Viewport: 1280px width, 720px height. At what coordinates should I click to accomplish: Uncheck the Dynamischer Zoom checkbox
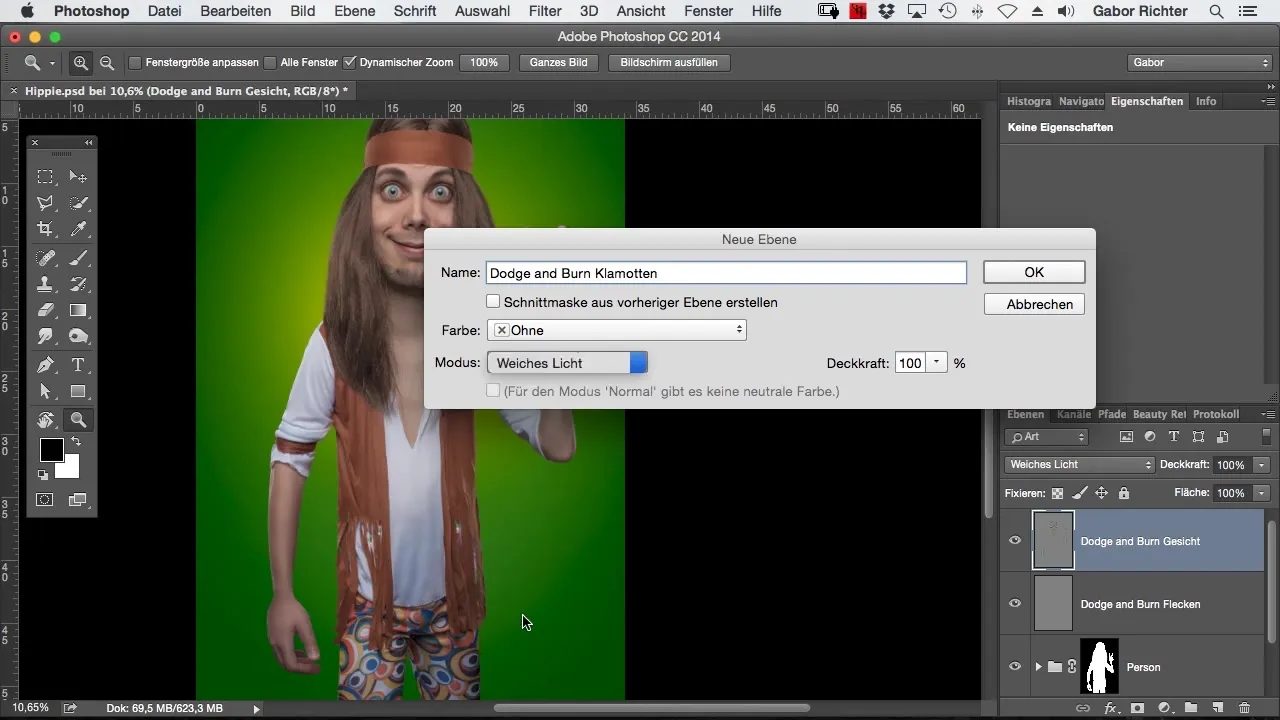[x=350, y=62]
